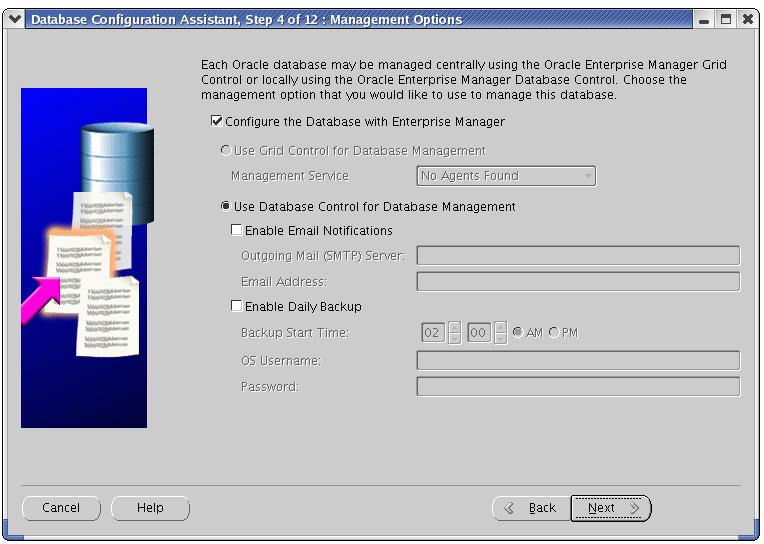Select Use Grid Control for Database Management
The image size is (764, 544).
point(226,151)
